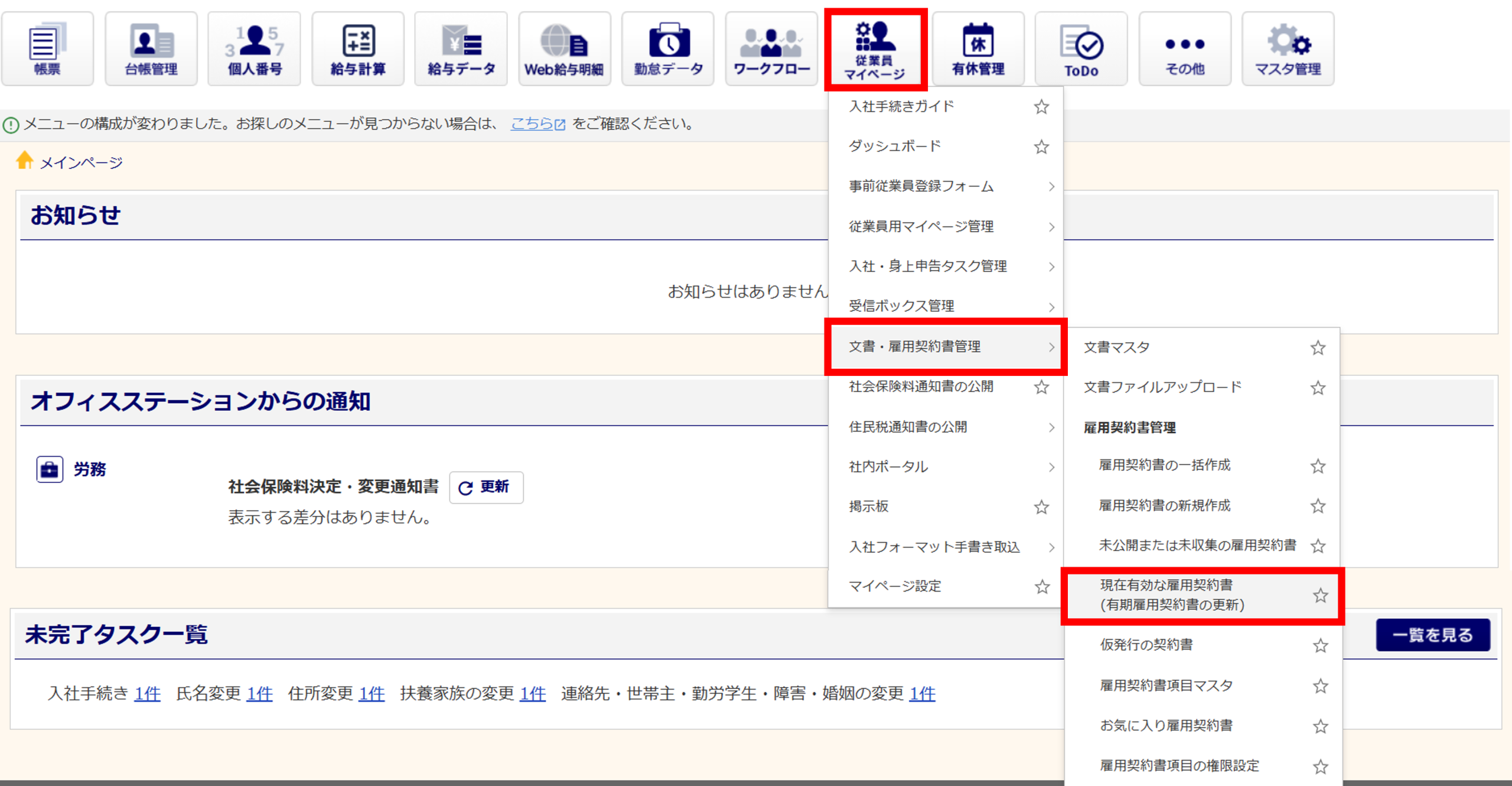Image resolution: width=1512 pixels, height=786 pixels.
Task: Star the 掲示板 menu entry
Action: click(1041, 507)
